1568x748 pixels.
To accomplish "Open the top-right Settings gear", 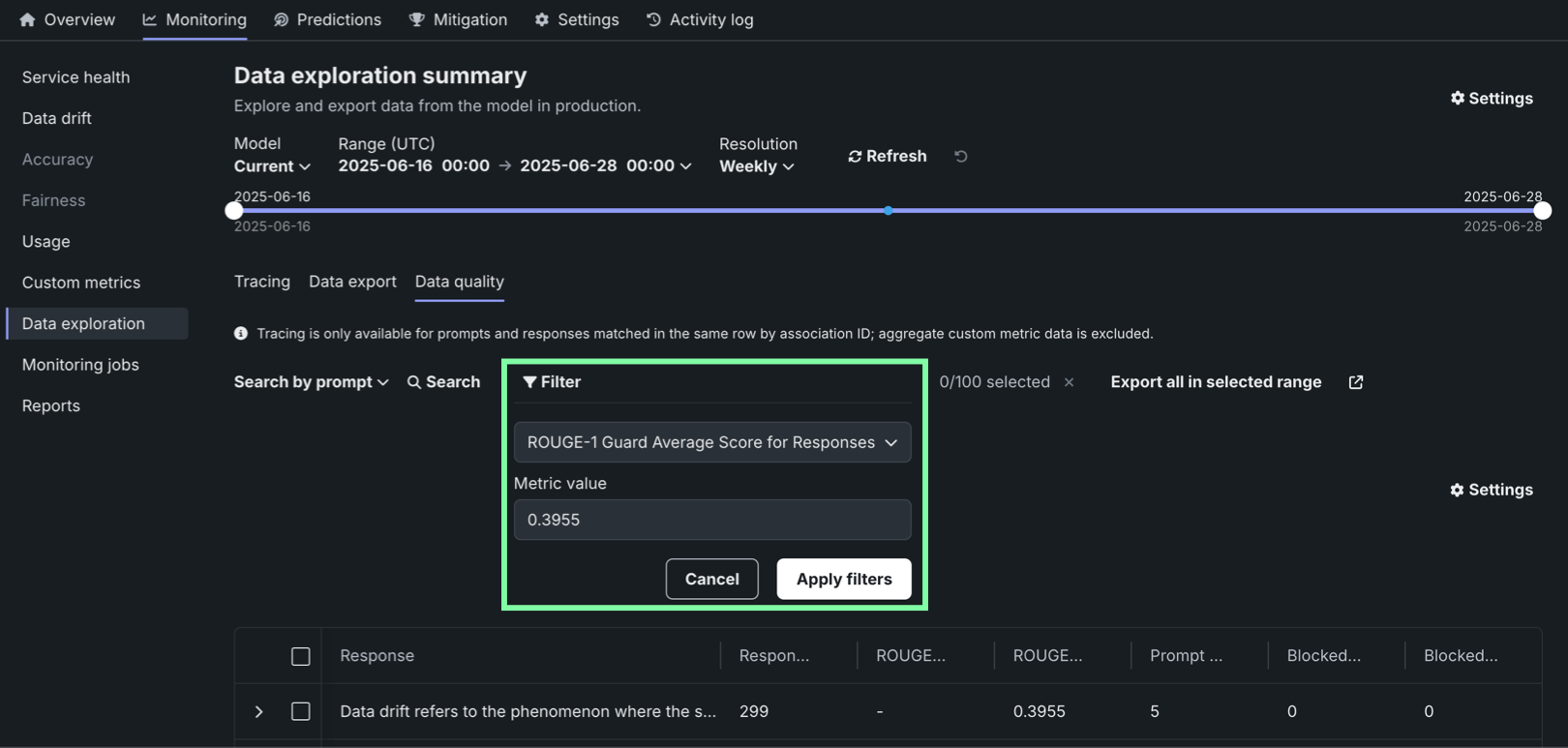I will click(1457, 99).
